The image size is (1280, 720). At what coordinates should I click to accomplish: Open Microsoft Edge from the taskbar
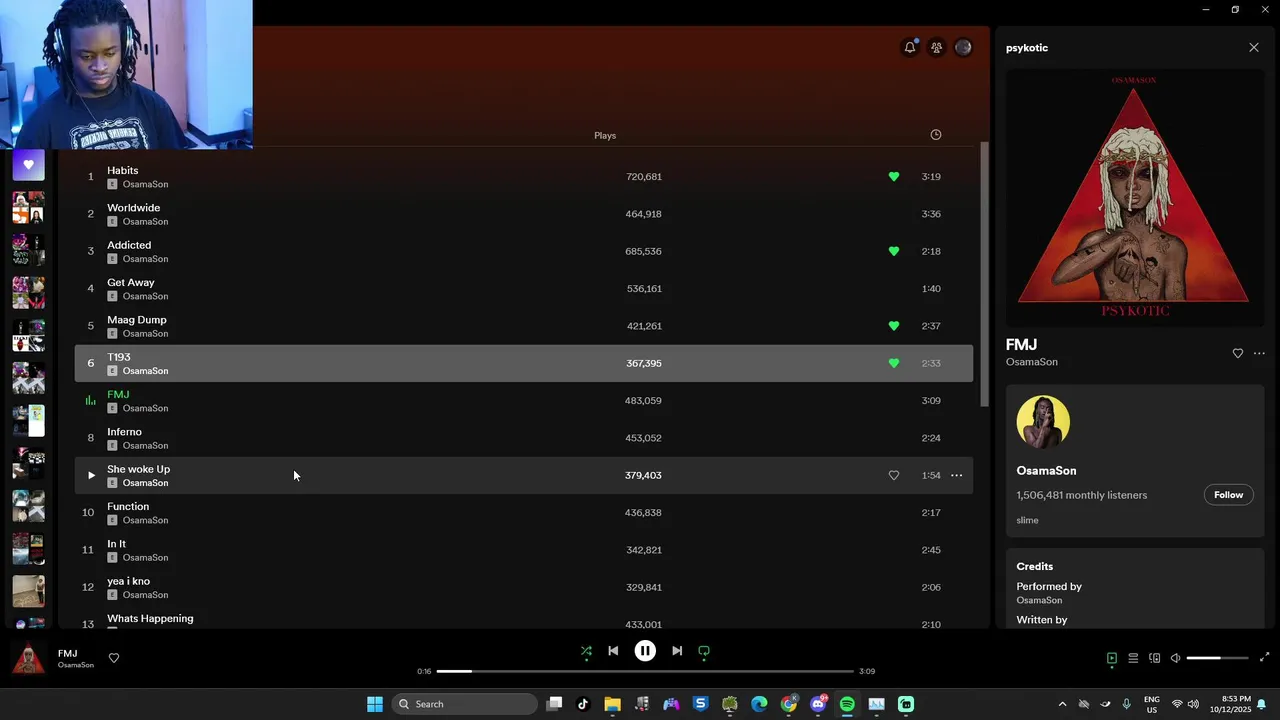(x=759, y=704)
